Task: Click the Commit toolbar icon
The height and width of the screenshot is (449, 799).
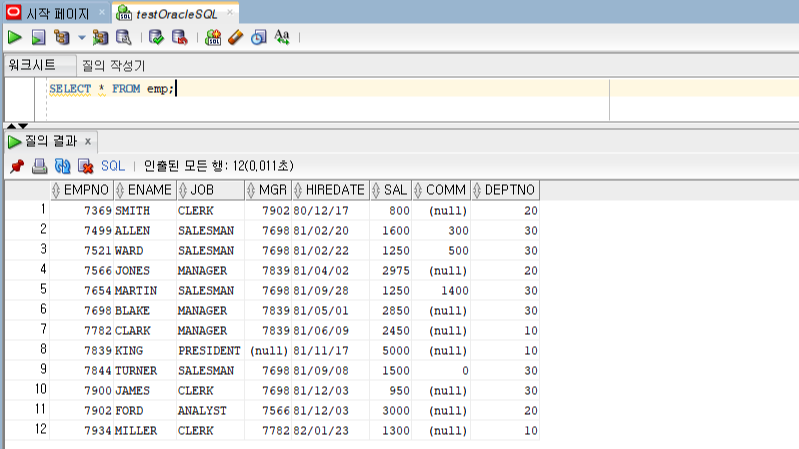Action: tap(156, 37)
